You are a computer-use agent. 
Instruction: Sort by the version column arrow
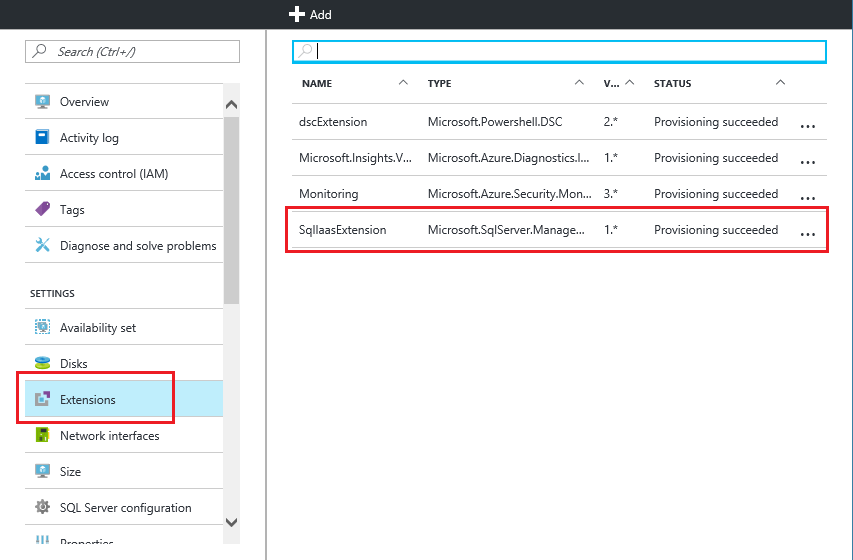click(630, 83)
